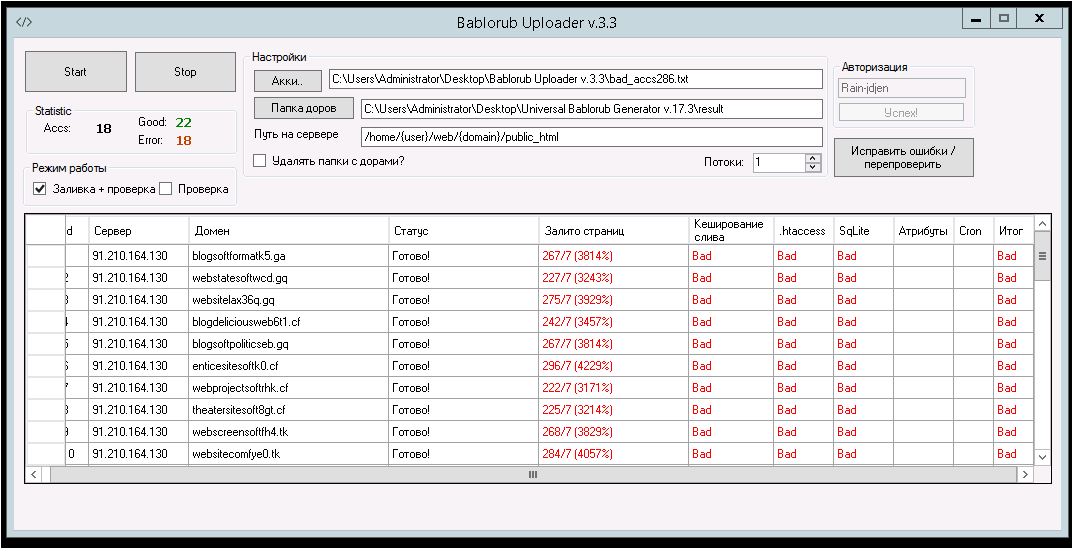1073x549 pixels.
Task: Click row header of blogsoftformatk5.ga row
Action: click(45, 256)
